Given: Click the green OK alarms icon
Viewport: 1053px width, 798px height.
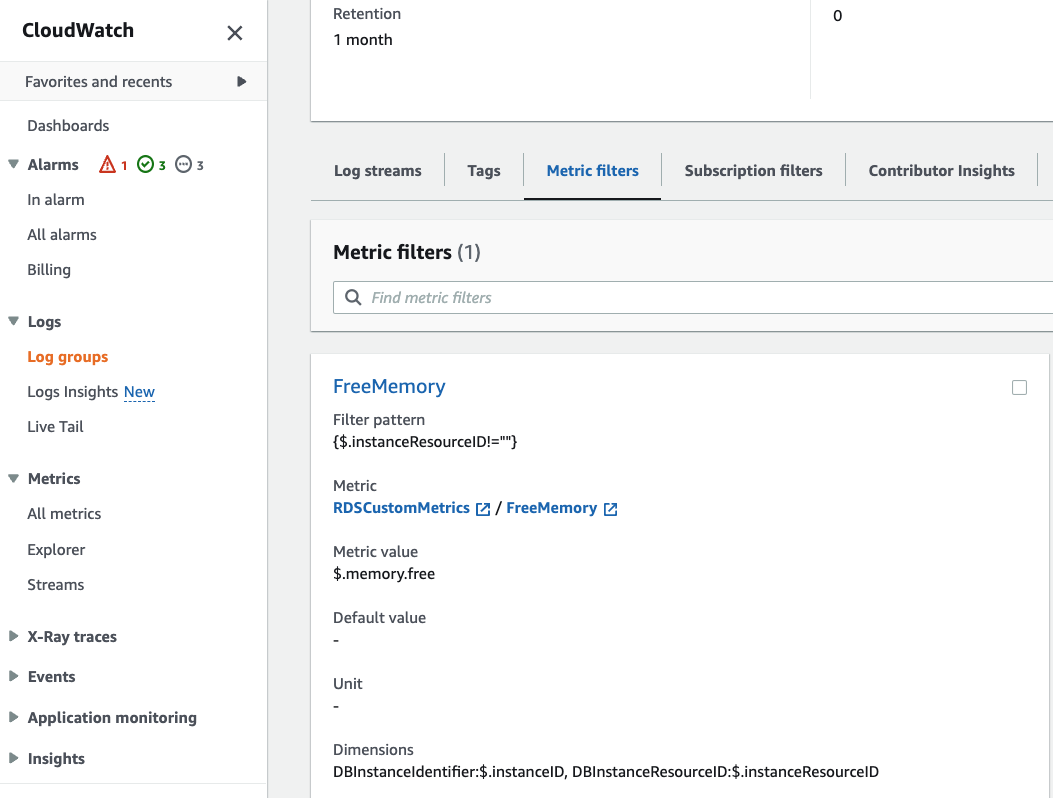Looking at the screenshot, I should (x=145, y=164).
